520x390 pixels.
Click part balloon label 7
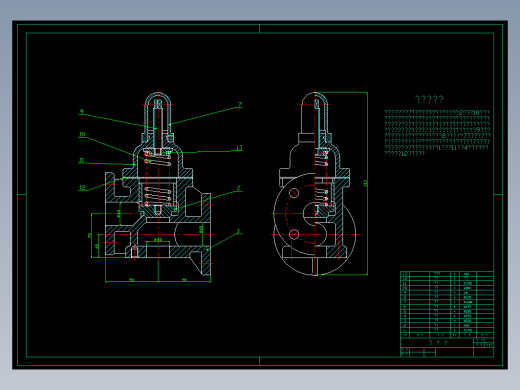click(240, 104)
